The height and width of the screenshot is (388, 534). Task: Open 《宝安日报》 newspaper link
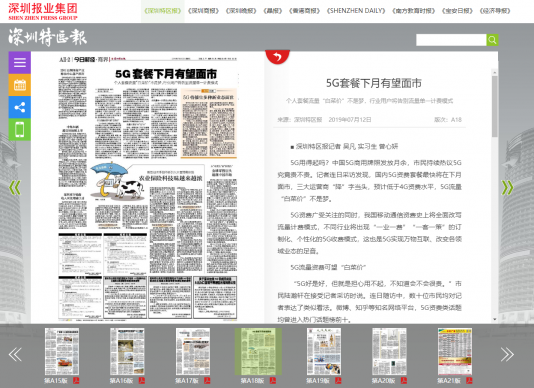point(457,11)
